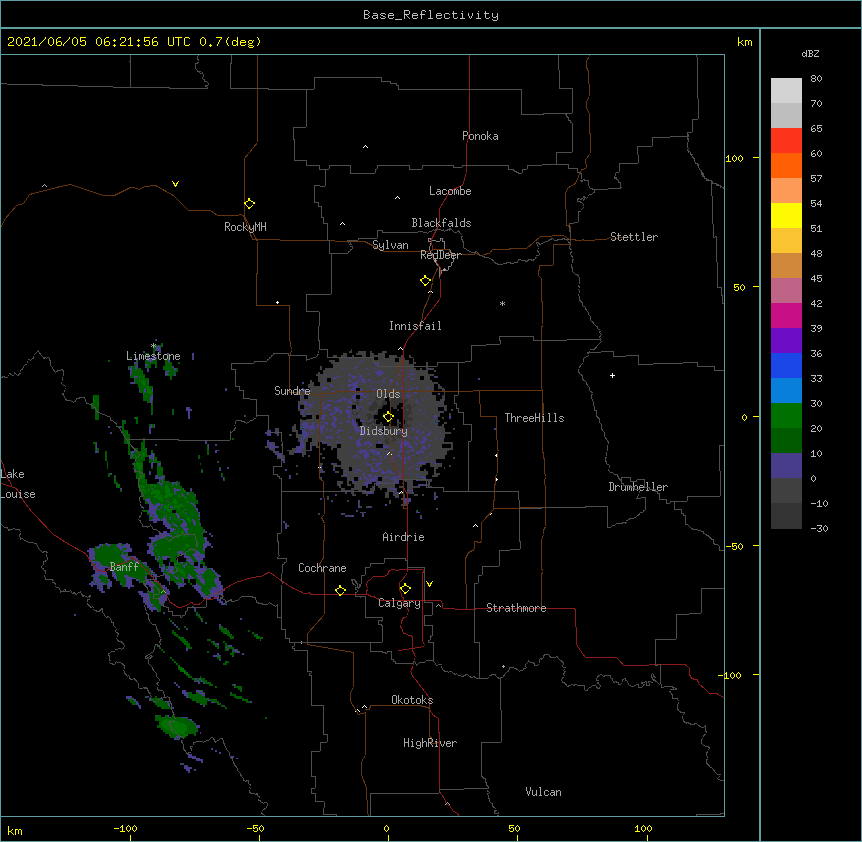Click the -30 dBZ legend value
Image resolution: width=862 pixels, height=842 pixels.
coord(819,528)
